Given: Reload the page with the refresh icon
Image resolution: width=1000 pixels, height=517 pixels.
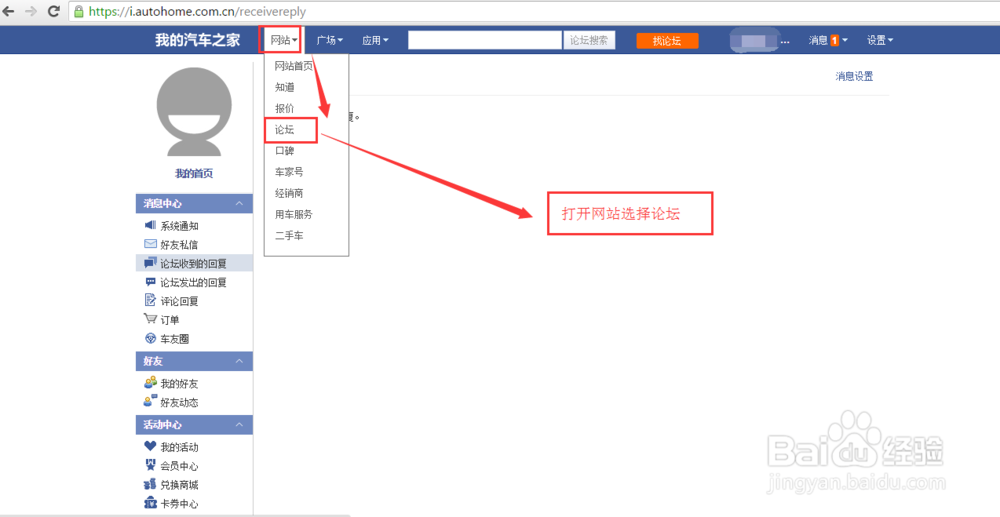Looking at the screenshot, I should click(x=54, y=11).
